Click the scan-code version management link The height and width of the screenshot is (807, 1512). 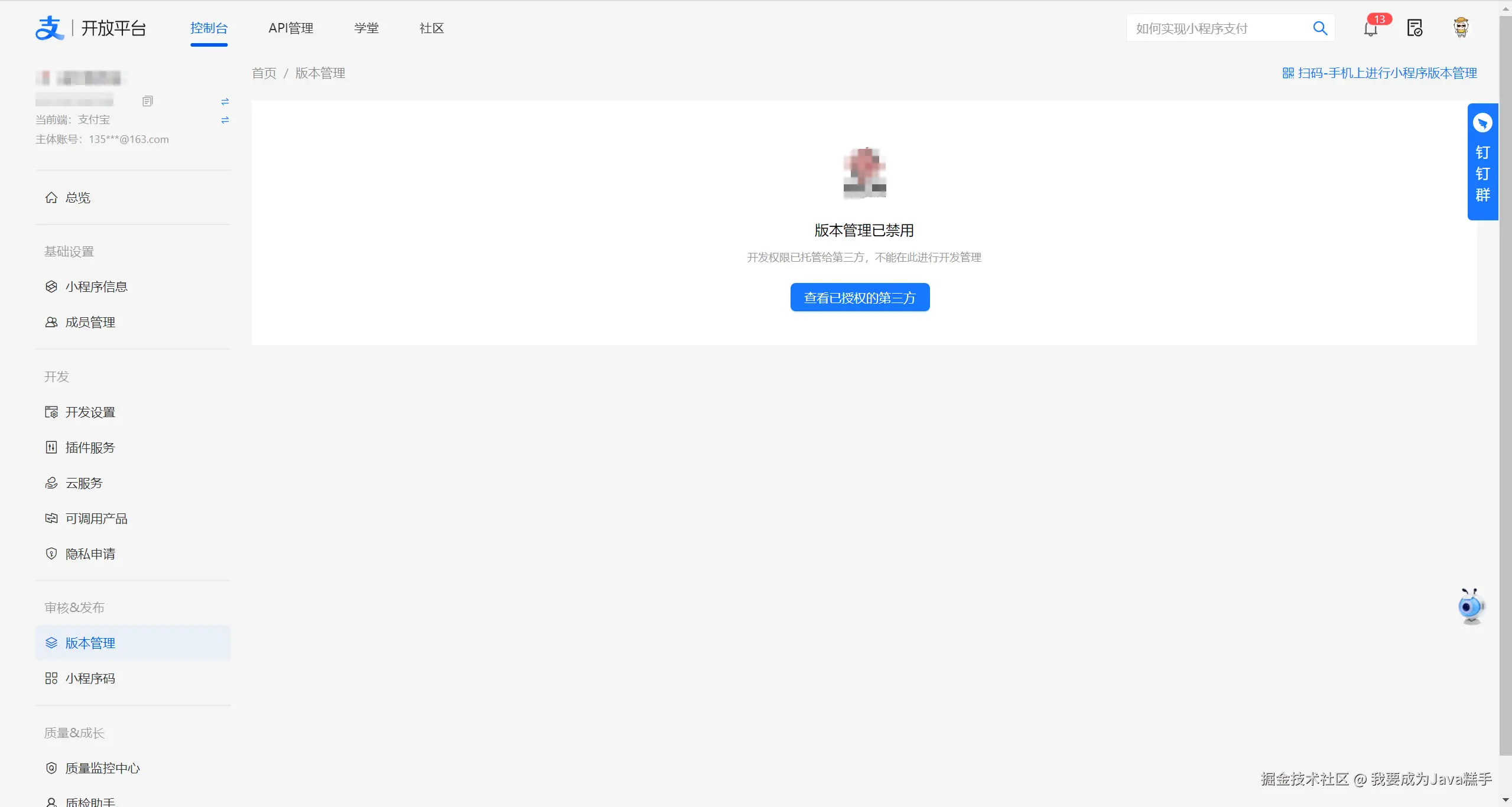click(x=1380, y=73)
